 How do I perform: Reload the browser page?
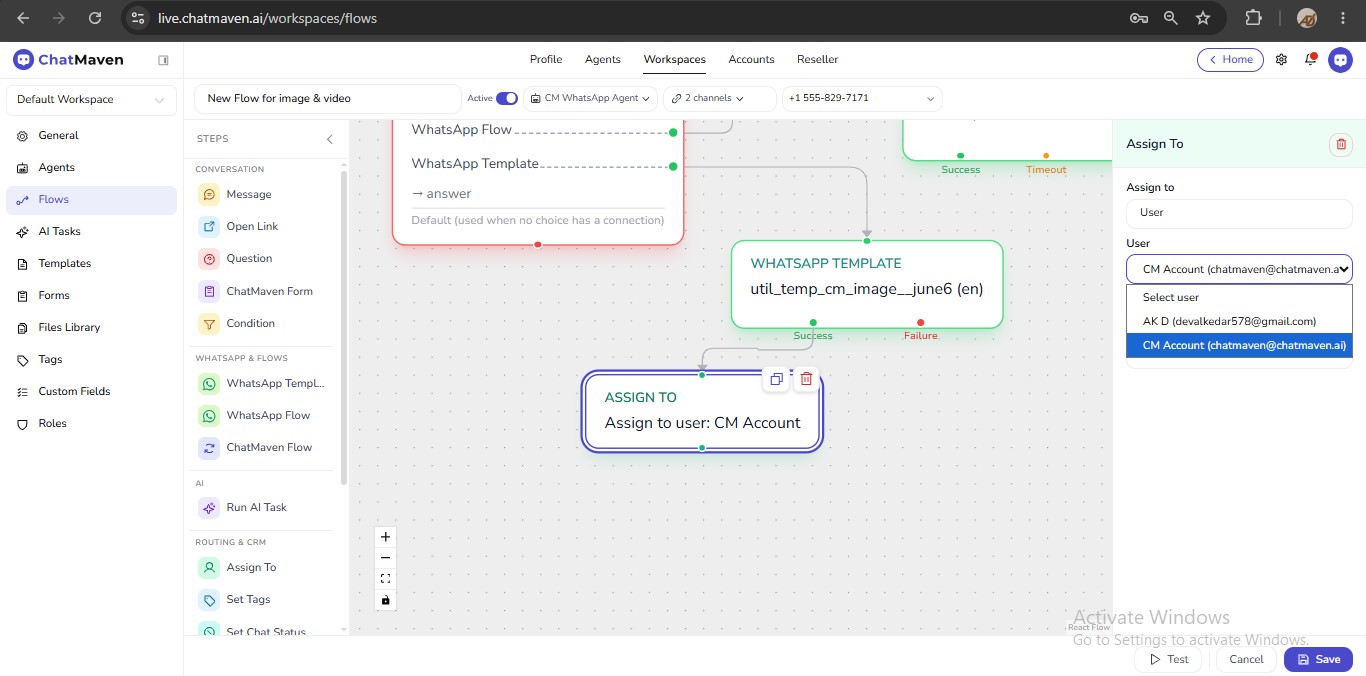94,18
